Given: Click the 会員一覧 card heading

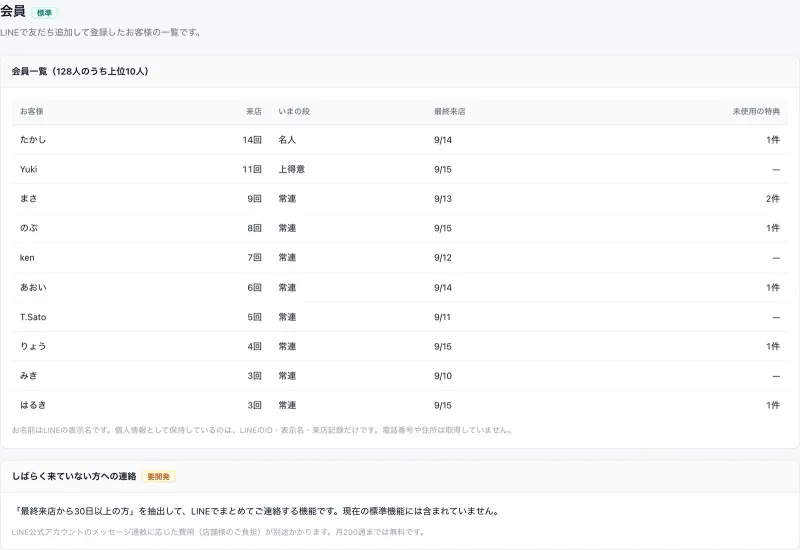Looking at the screenshot, I should [80, 71].
